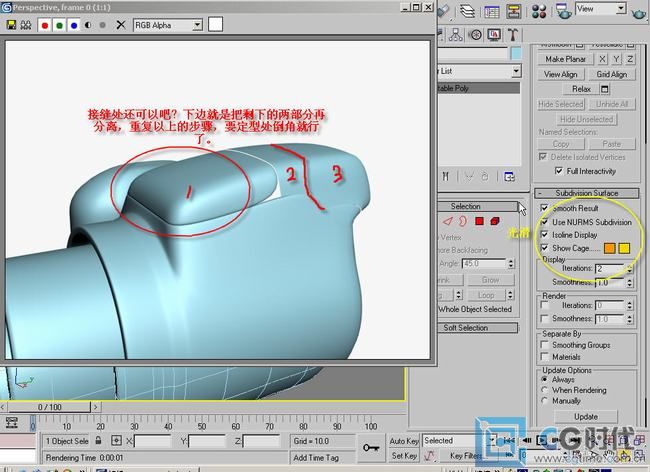Viewport: 650px width, 472px height.
Task: Select Edge sub-object triangle icon
Action: [x=447, y=221]
